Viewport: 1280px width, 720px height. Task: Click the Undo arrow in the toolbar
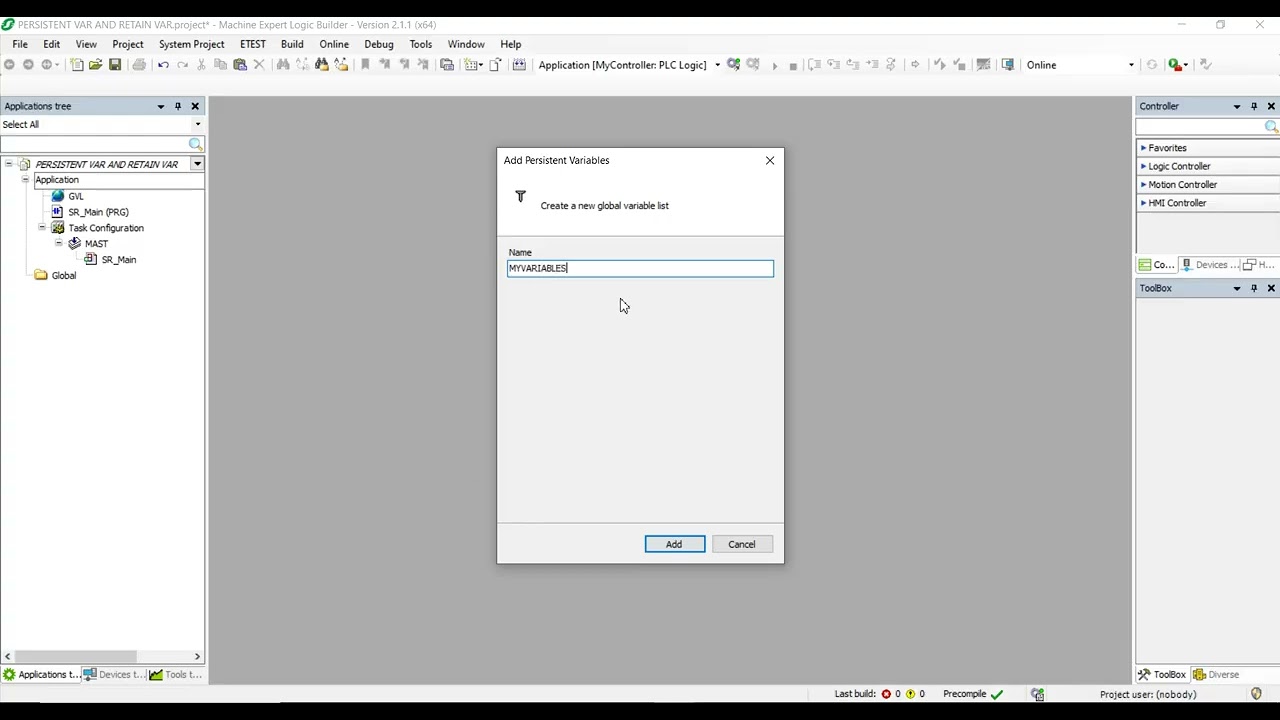coord(163,65)
